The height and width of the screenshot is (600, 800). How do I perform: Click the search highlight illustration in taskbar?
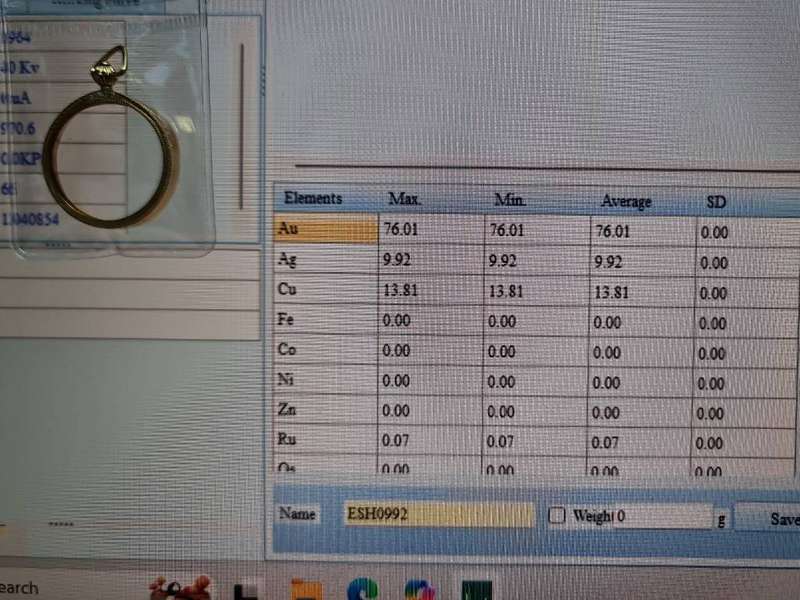(180, 588)
